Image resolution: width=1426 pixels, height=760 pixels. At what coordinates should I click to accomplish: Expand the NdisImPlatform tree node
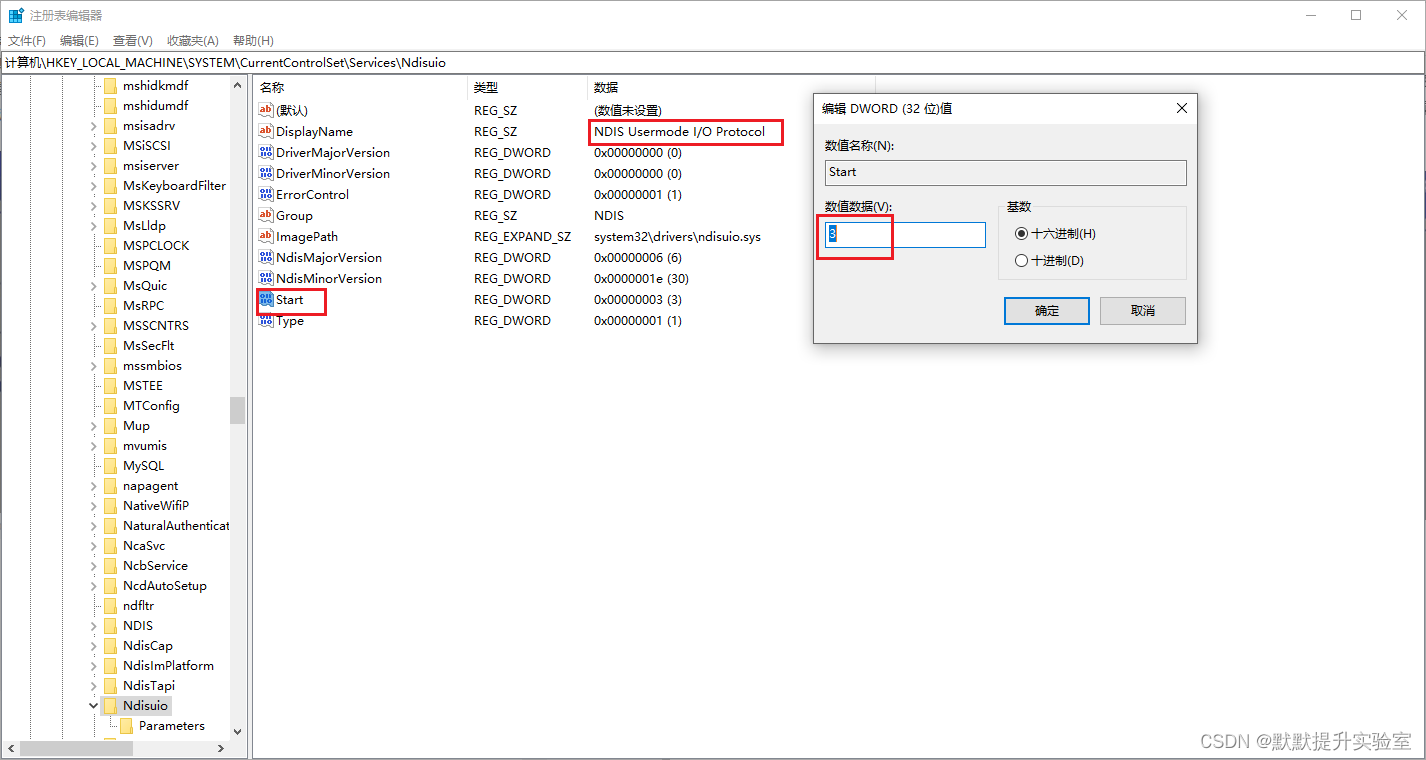pos(93,666)
